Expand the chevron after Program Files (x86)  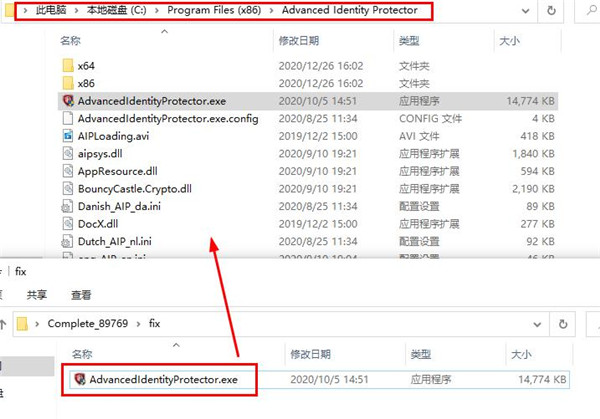tap(271, 10)
